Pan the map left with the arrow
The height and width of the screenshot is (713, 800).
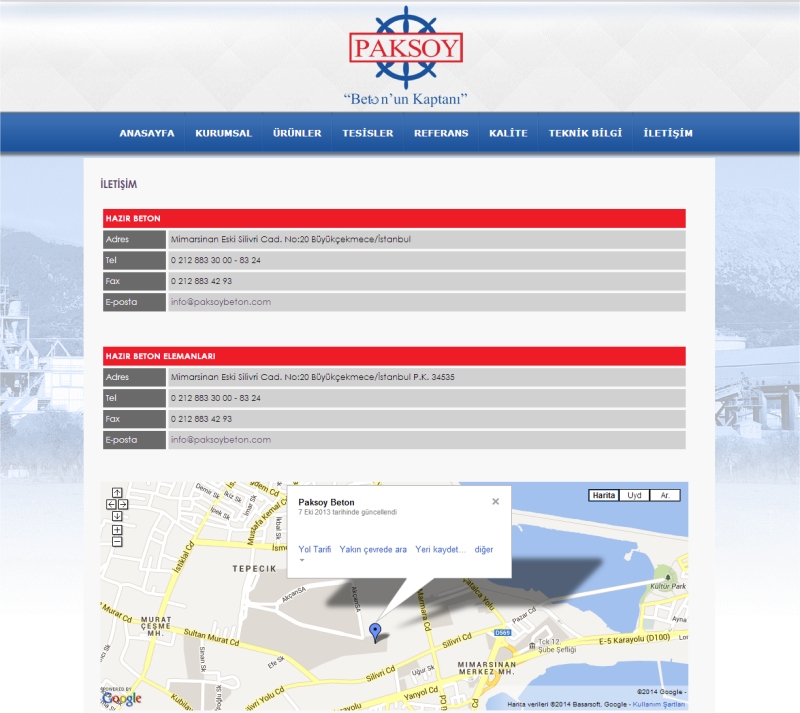111,504
